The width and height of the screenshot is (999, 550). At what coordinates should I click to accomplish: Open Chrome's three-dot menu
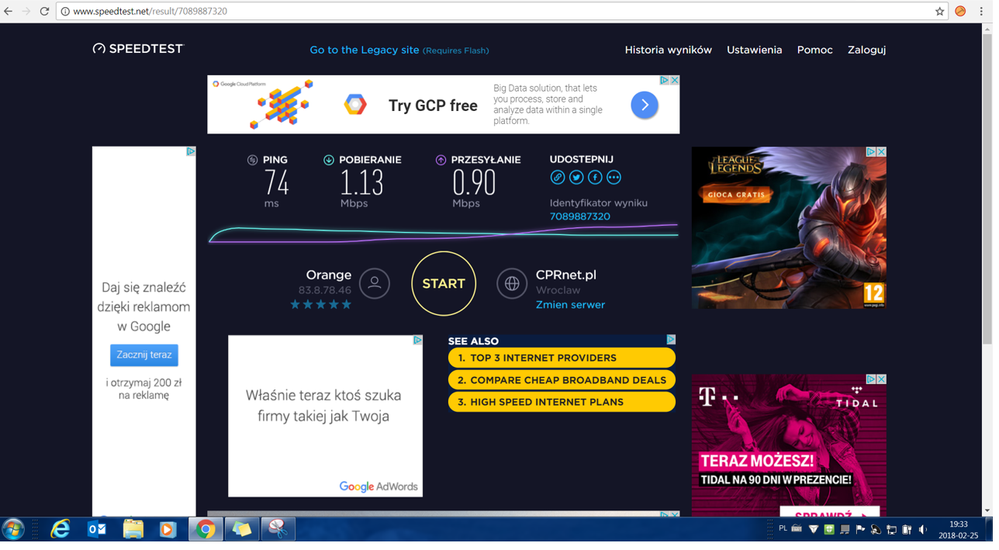coord(982,11)
